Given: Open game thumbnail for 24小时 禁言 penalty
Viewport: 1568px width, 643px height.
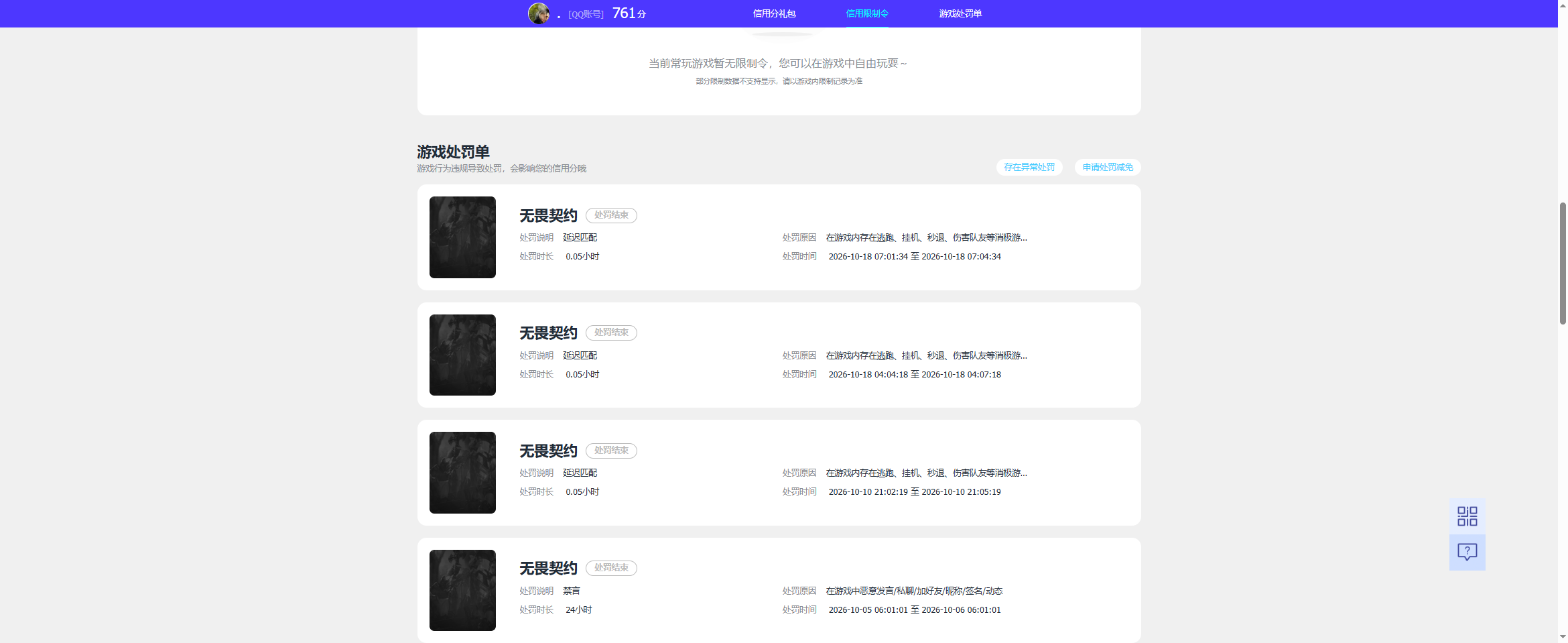Looking at the screenshot, I should pos(462,590).
